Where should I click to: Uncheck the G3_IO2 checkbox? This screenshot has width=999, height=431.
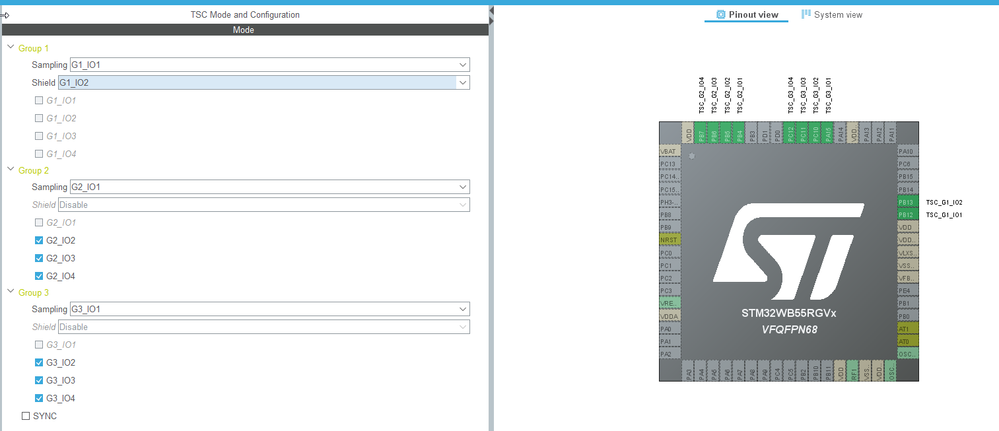pos(39,362)
